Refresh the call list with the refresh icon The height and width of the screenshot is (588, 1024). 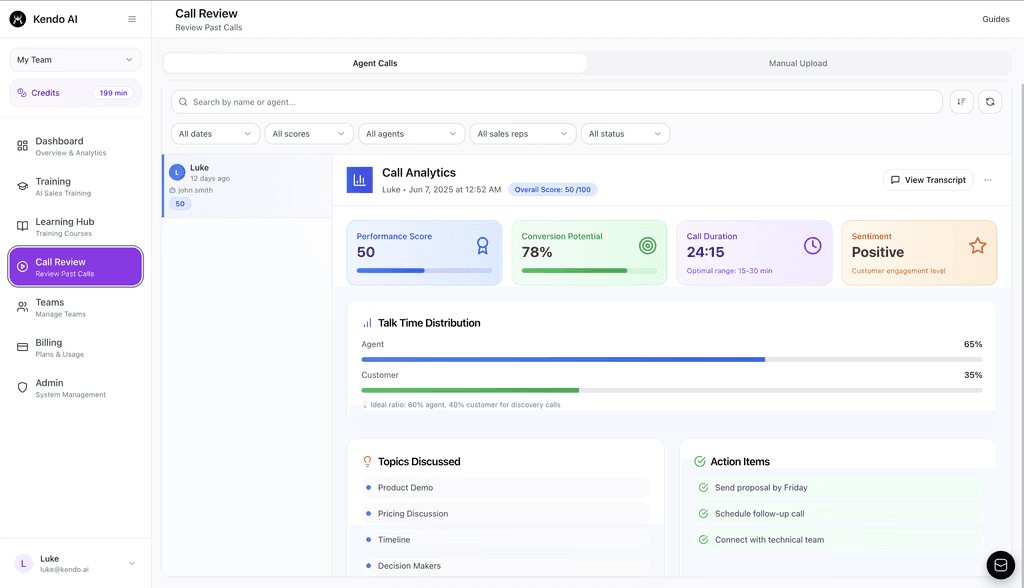point(990,101)
